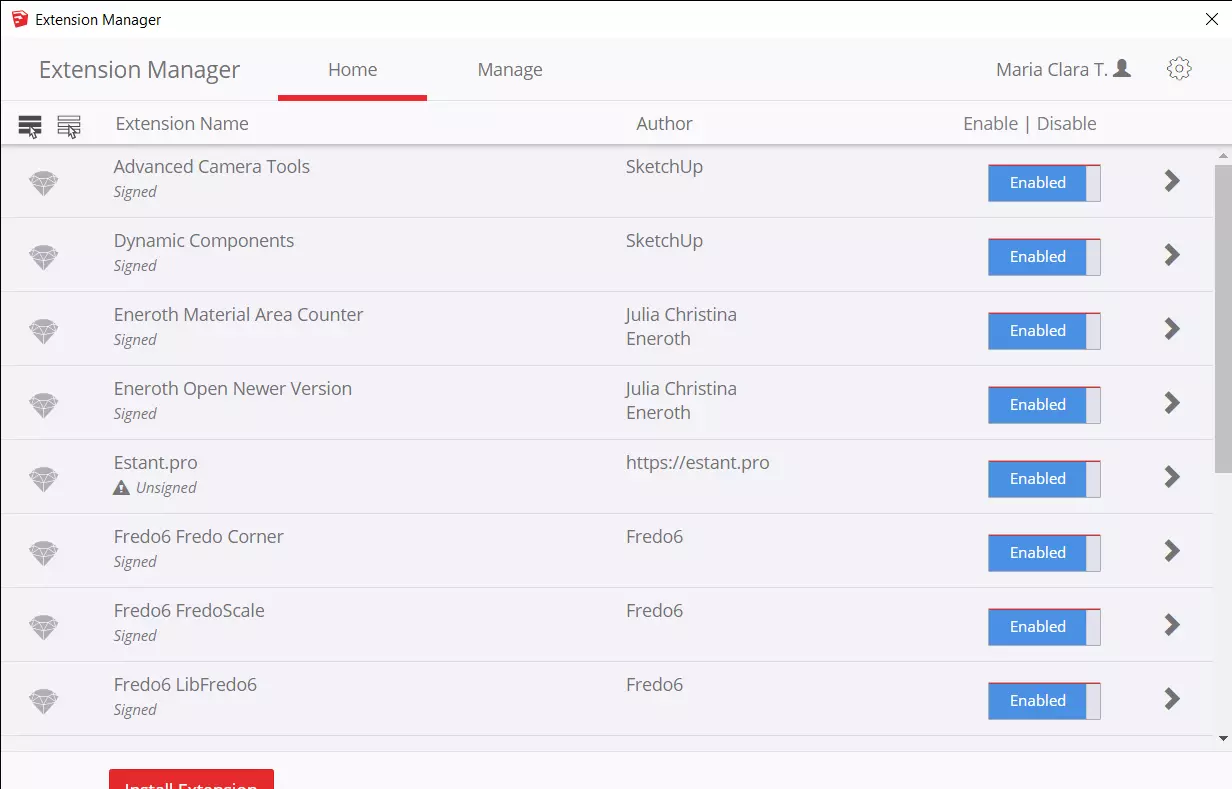Switch to the Home tab
The height and width of the screenshot is (789, 1232).
[x=352, y=70]
